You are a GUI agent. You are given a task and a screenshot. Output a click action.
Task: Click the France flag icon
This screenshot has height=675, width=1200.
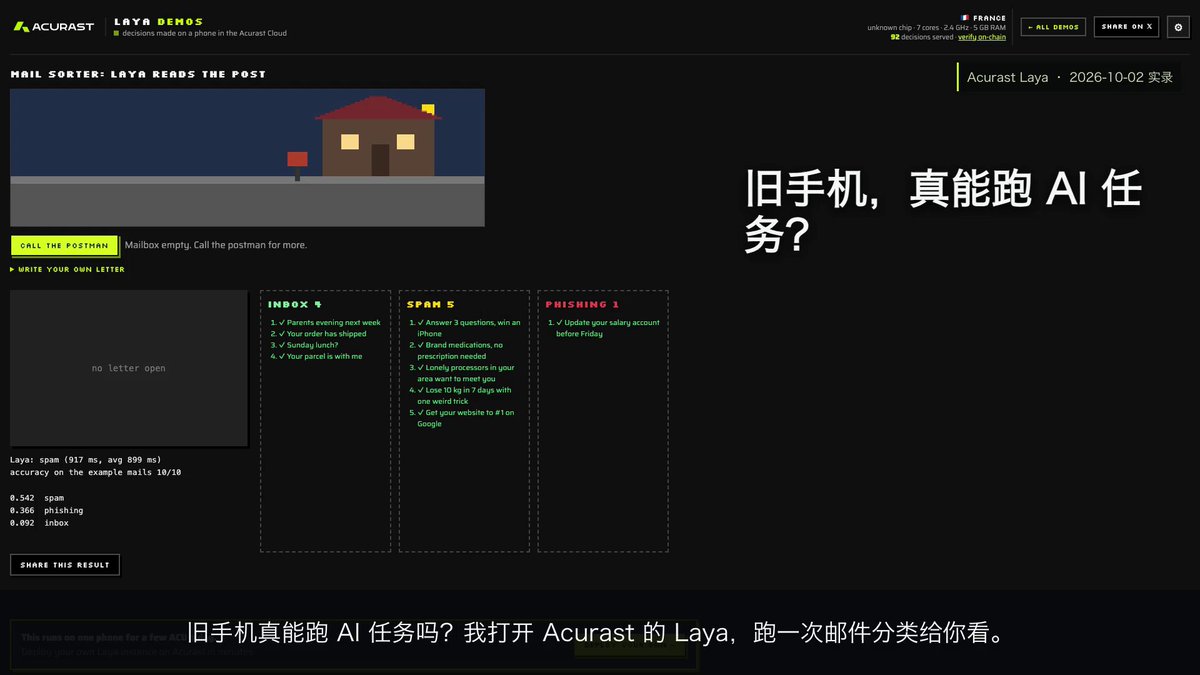(965, 18)
